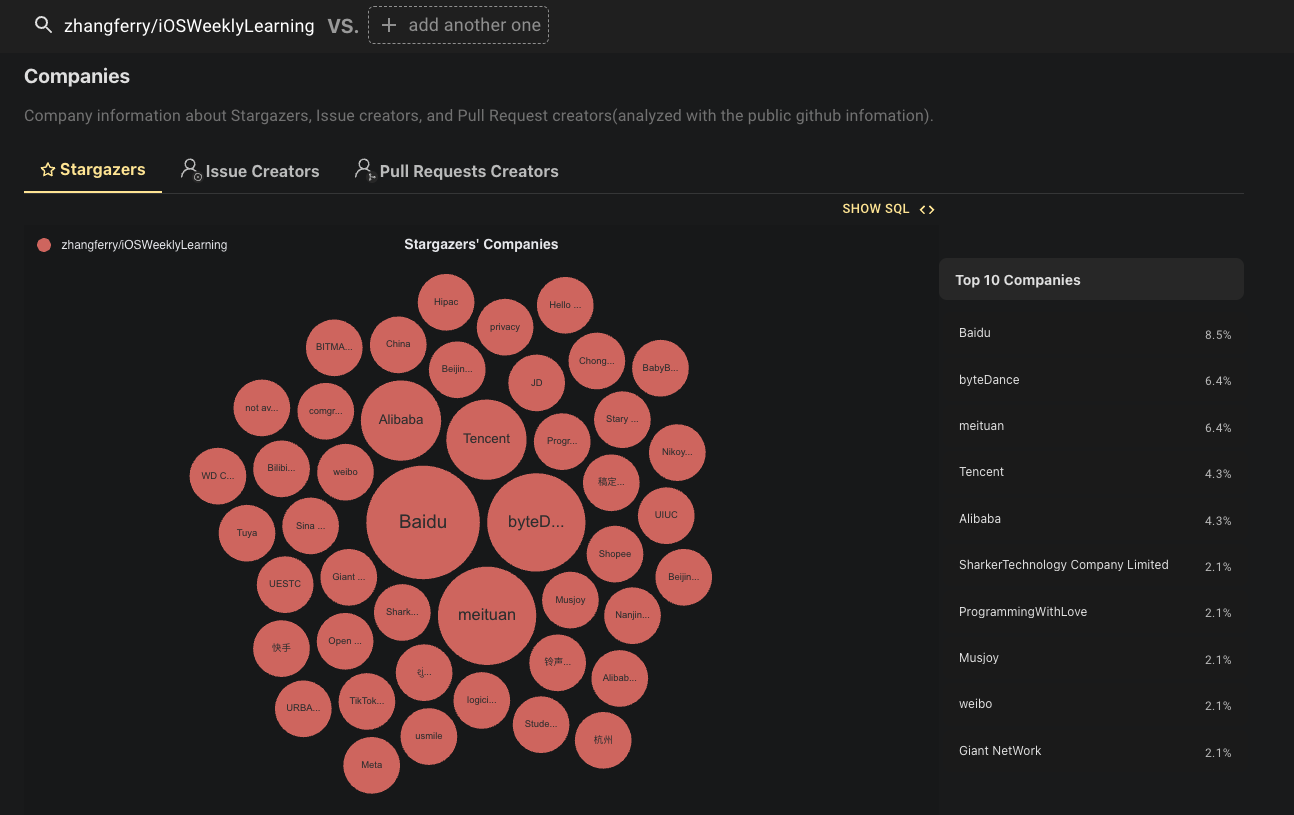Click the 8.5% value for Baidu

(1218, 335)
